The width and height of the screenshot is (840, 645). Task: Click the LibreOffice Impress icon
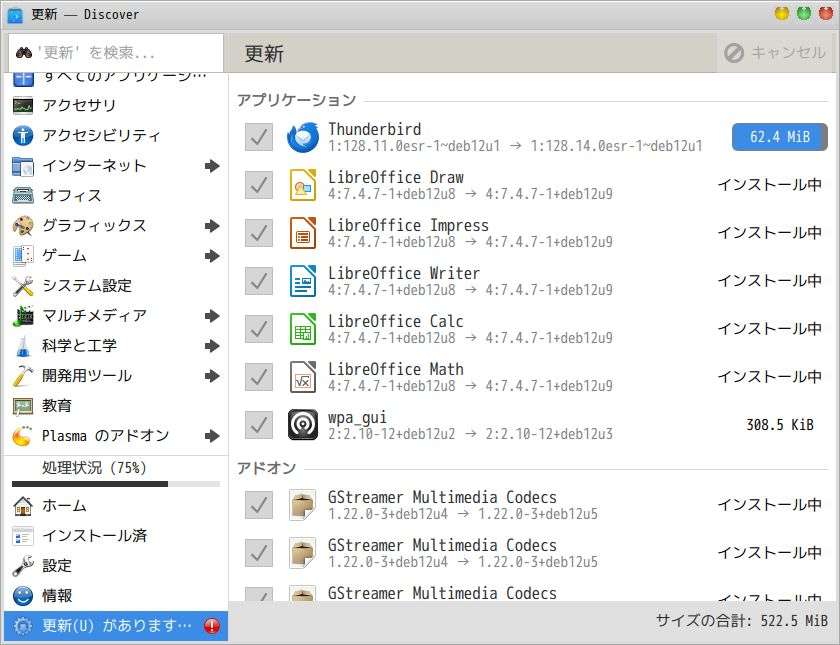(x=303, y=233)
